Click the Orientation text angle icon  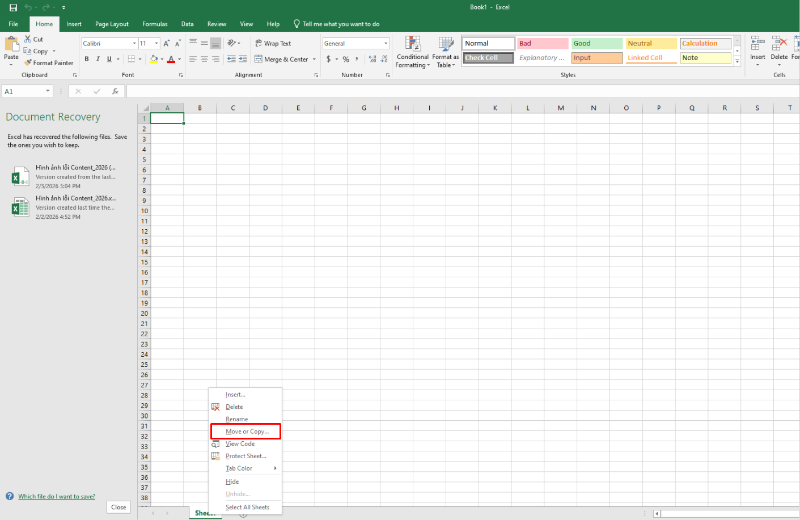(x=232, y=43)
